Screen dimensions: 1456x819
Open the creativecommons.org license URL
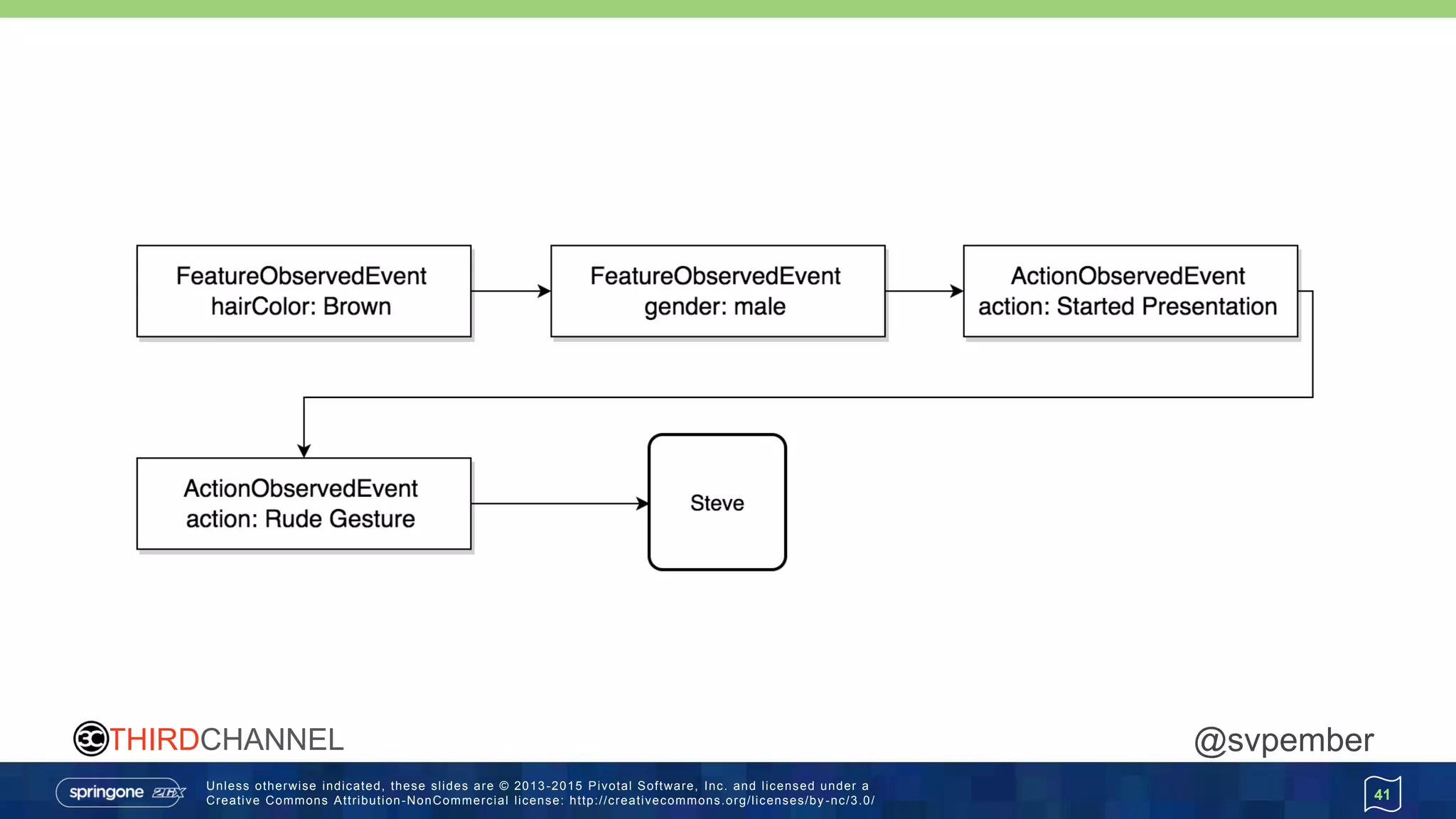tap(722, 801)
